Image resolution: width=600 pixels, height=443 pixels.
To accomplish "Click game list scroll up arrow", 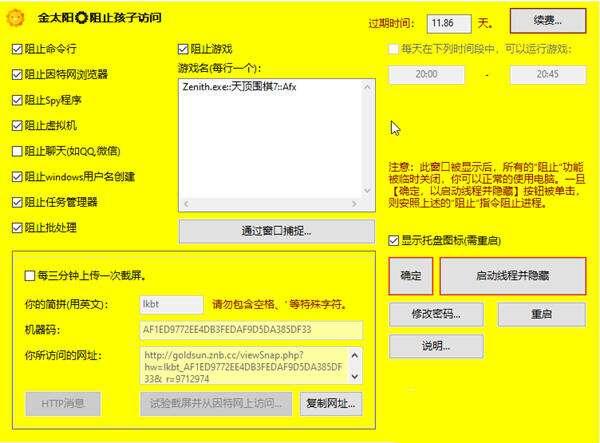I will click(x=367, y=88).
